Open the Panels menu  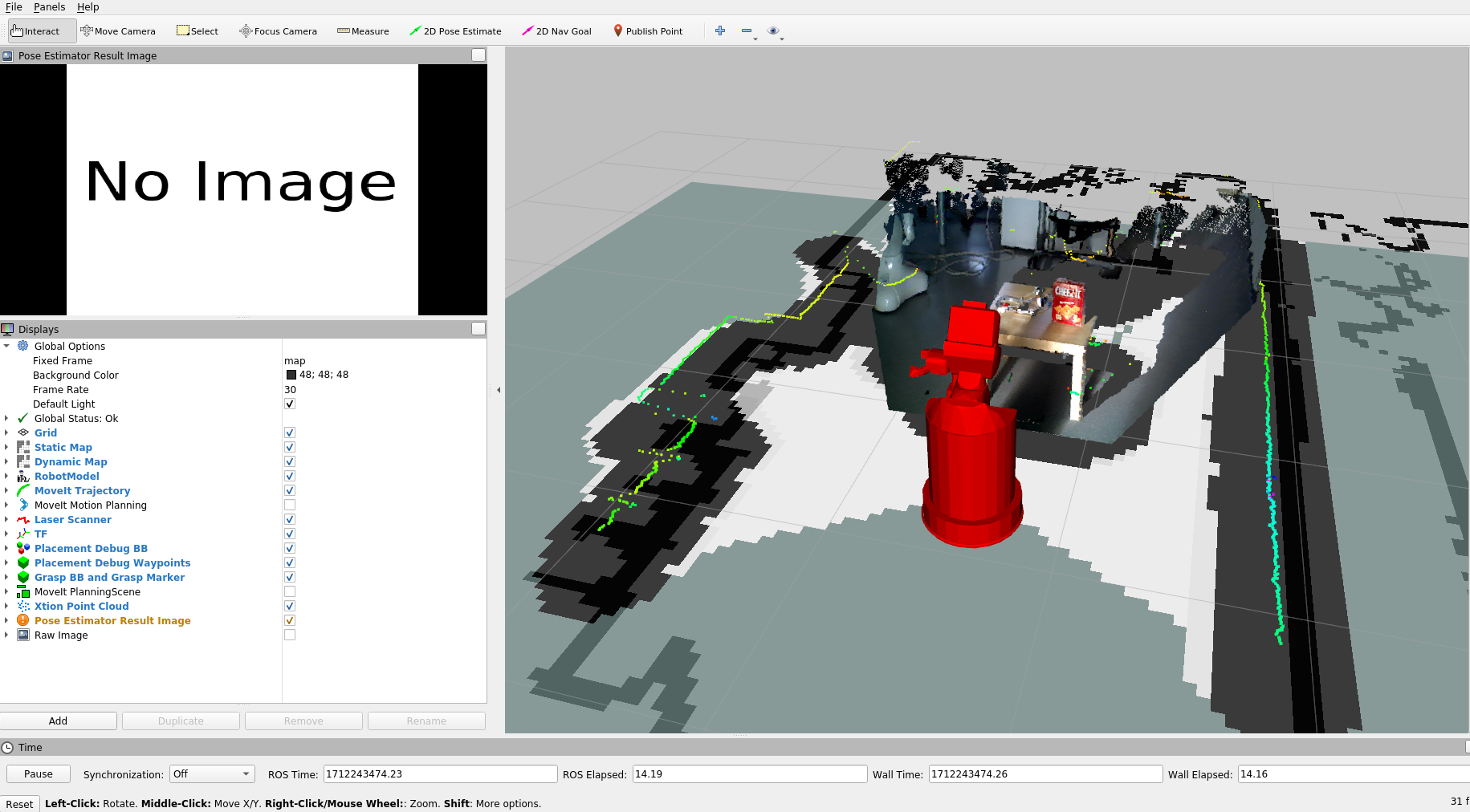49,7
